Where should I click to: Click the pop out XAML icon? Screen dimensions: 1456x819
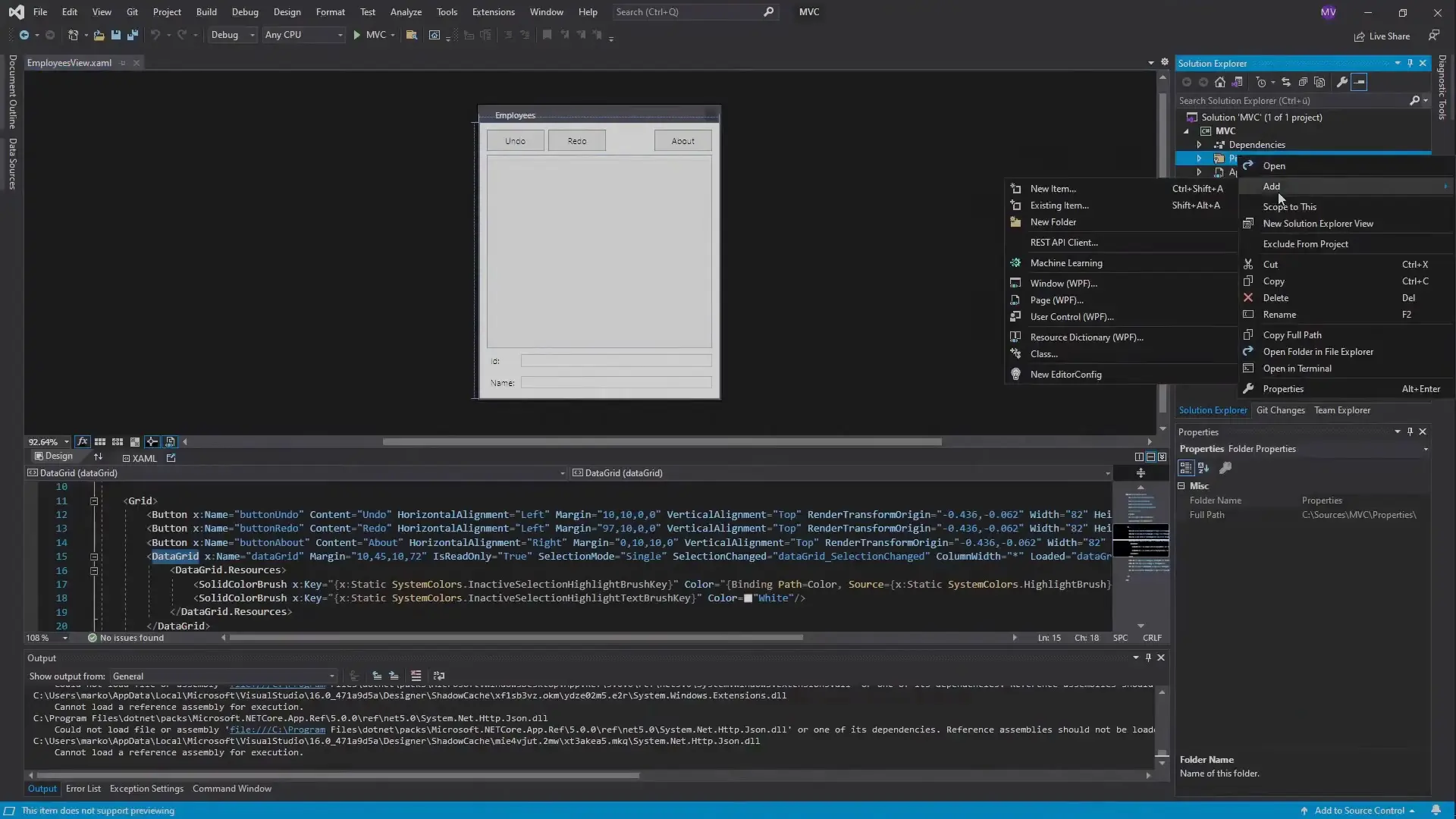click(171, 457)
